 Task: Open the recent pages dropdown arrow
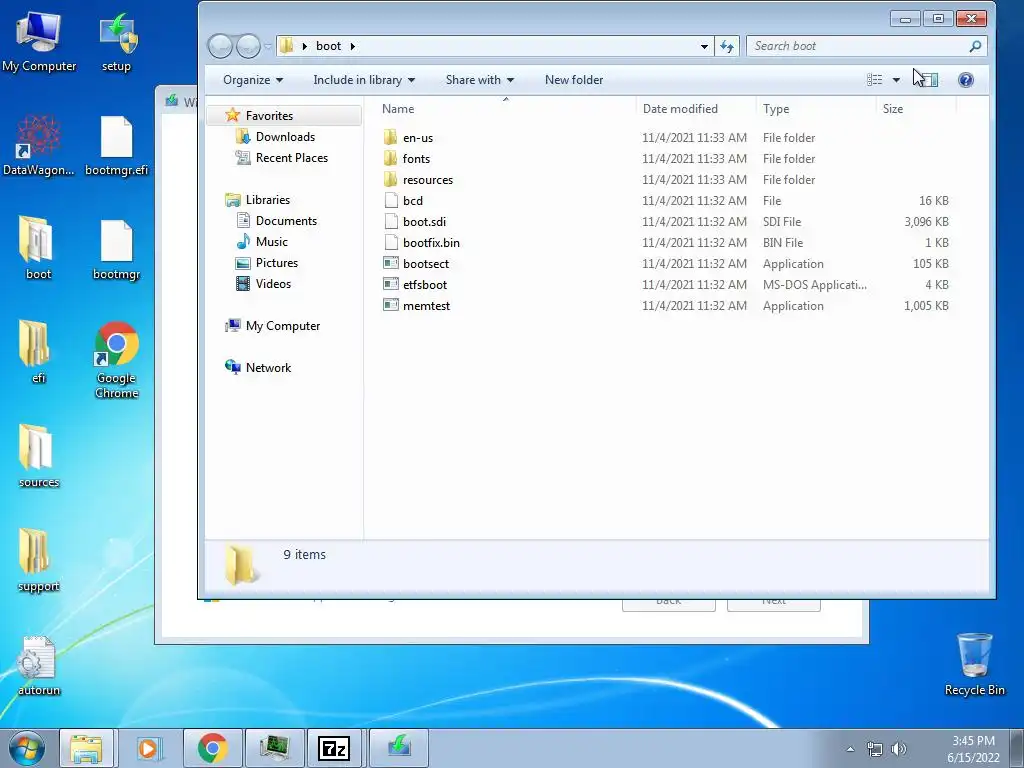click(267, 46)
